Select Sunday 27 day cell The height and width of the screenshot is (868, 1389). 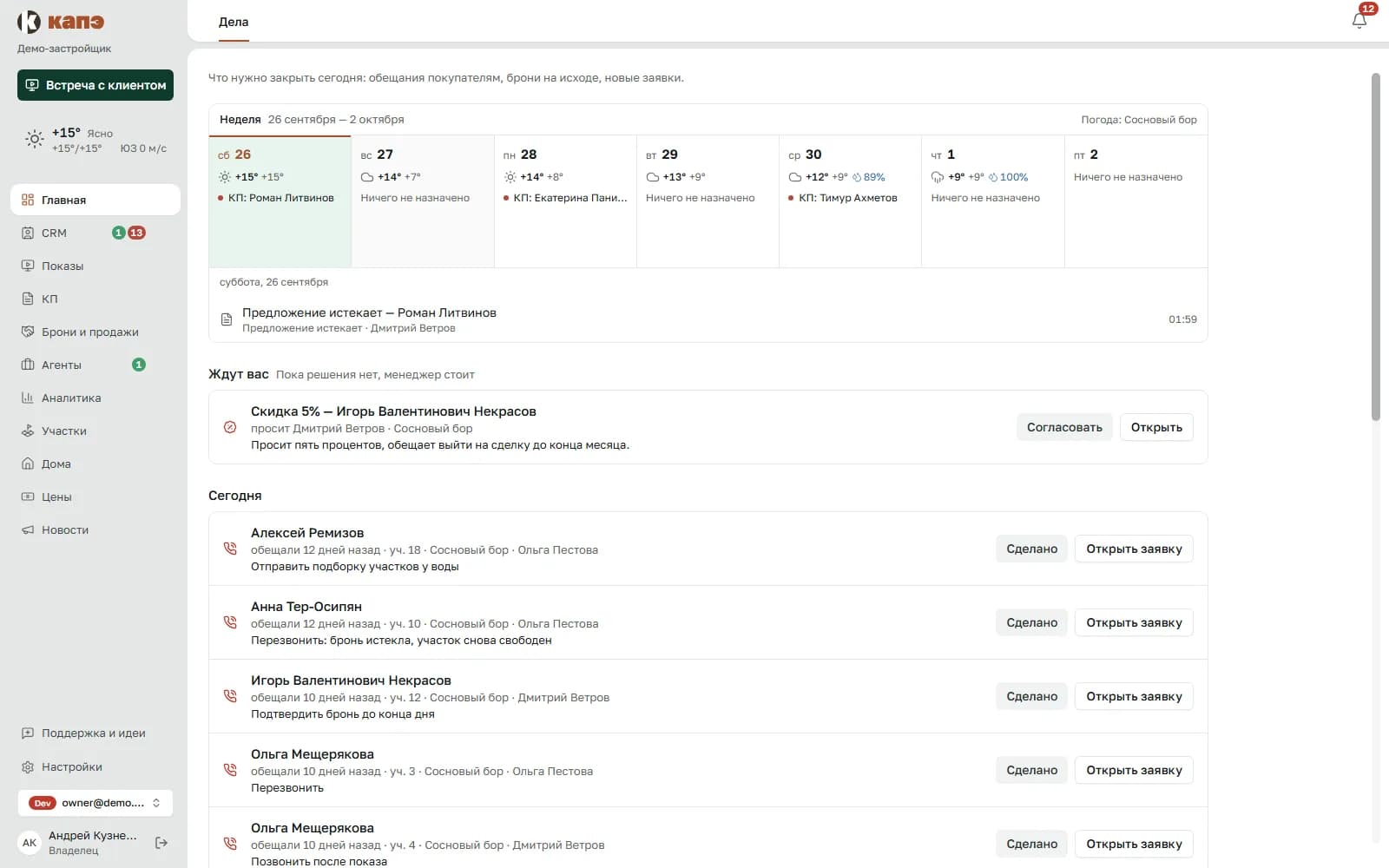pos(423,201)
